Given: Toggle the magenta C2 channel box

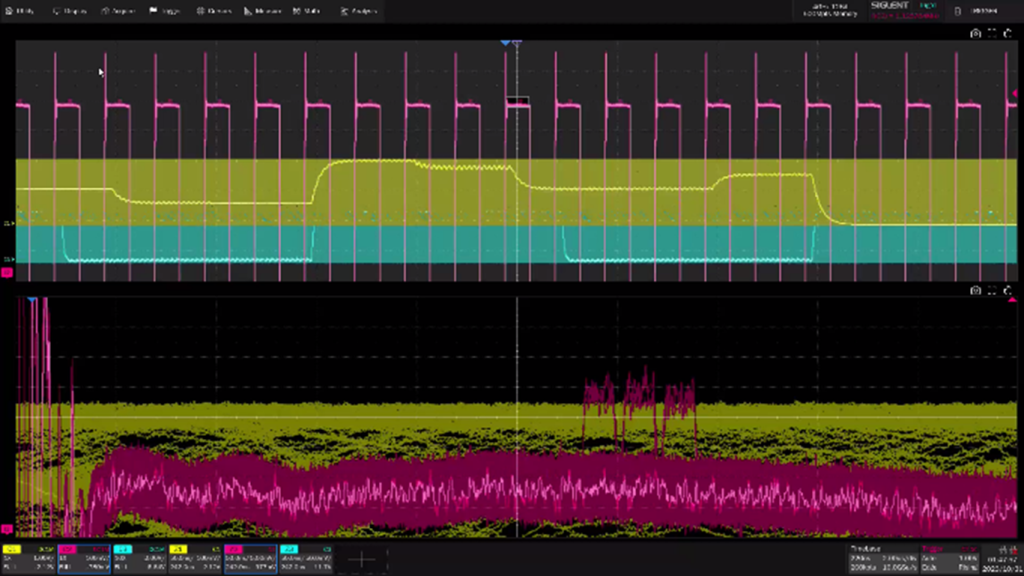Looking at the screenshot, I should 83,559.
